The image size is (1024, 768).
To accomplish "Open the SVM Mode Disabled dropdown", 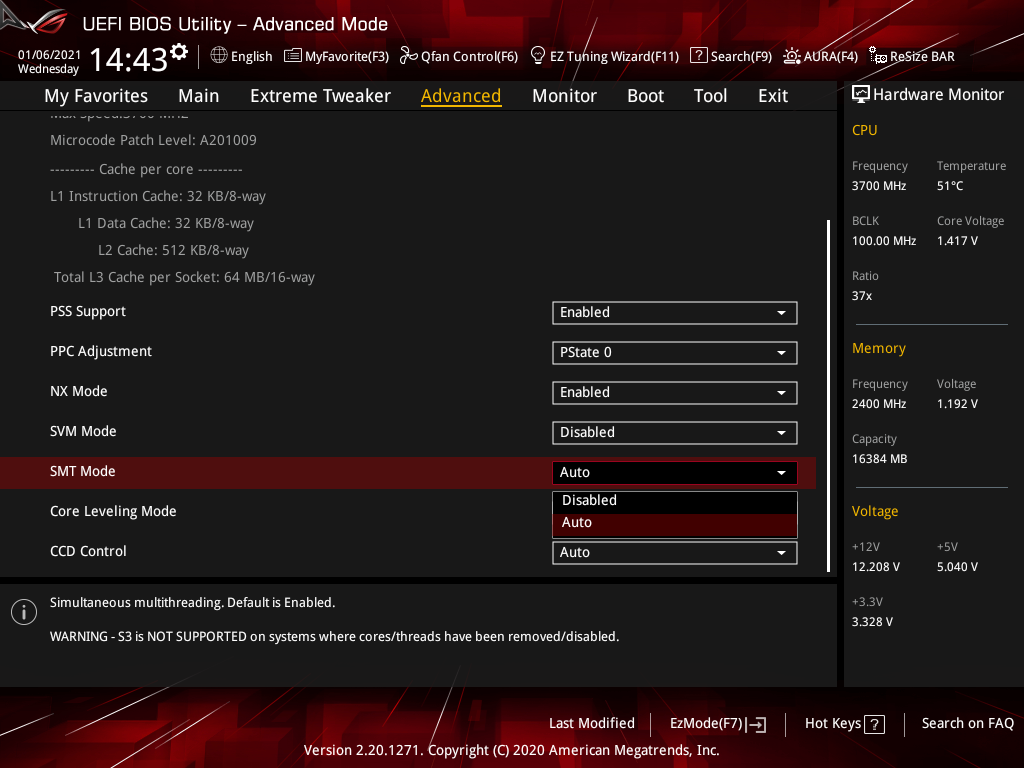I will point(675,432).
